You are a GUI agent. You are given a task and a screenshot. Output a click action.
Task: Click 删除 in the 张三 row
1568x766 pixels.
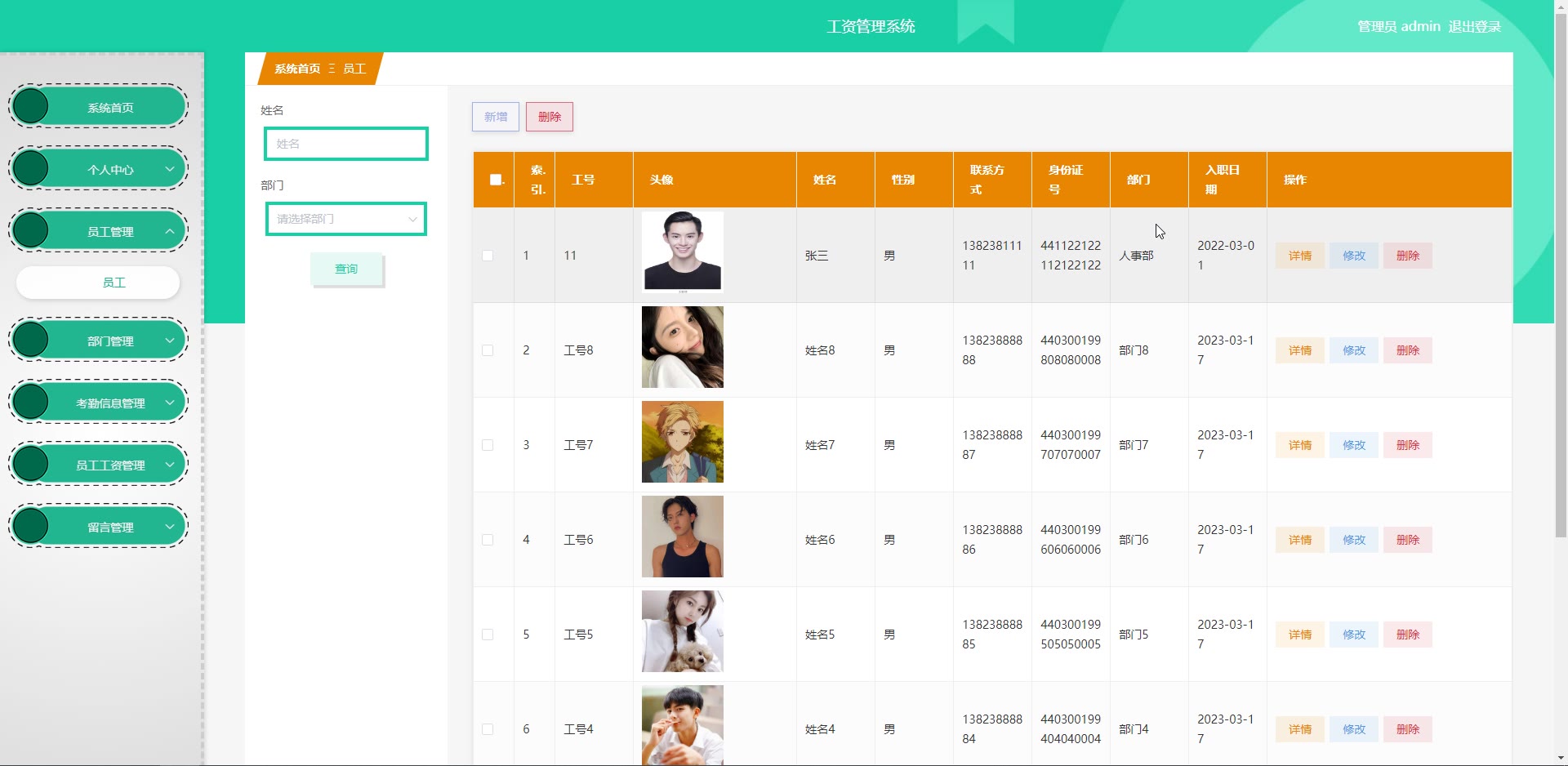pos(1408,256)
